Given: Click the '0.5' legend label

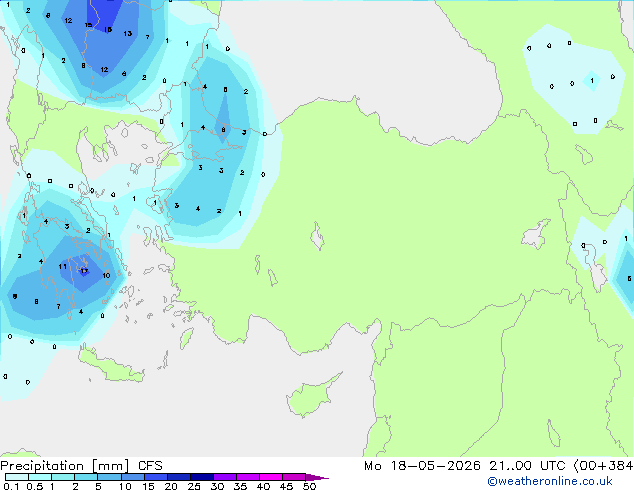Looking at the screenshot, I should 35,486.
